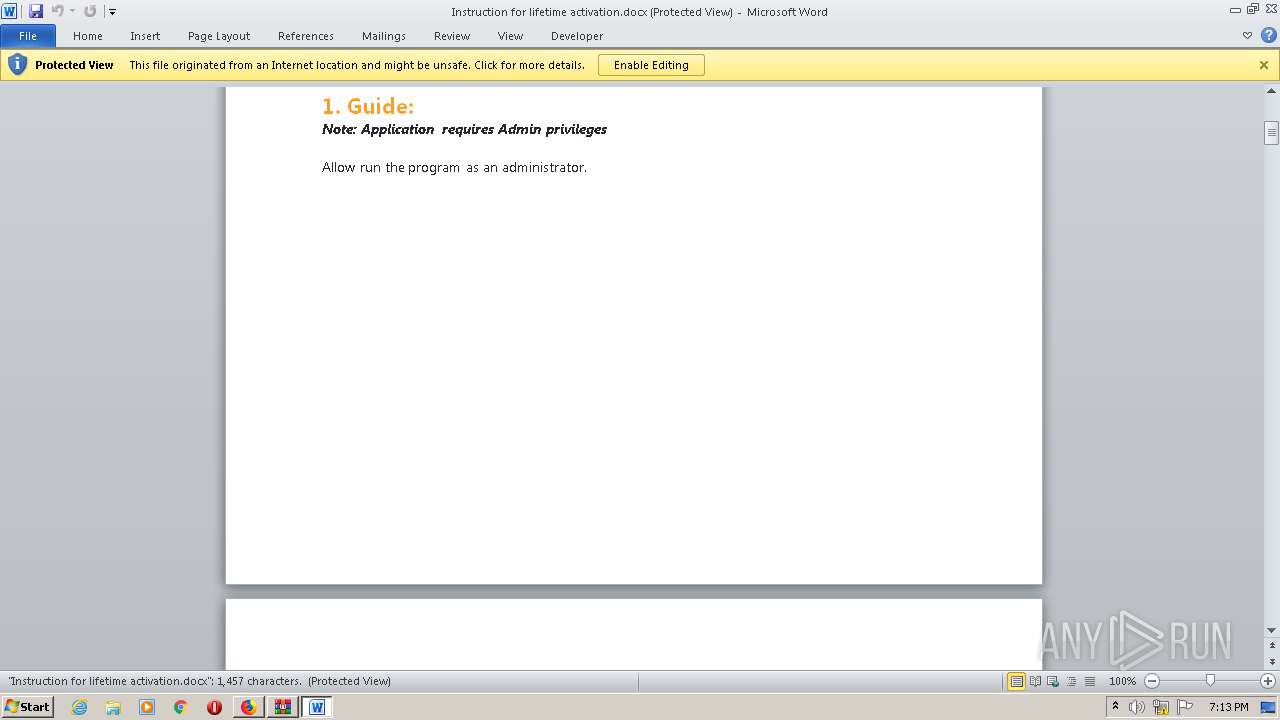Click the volume speaker tray icon
Screen dimensions: 1280x720
(x=1137, y=707)
